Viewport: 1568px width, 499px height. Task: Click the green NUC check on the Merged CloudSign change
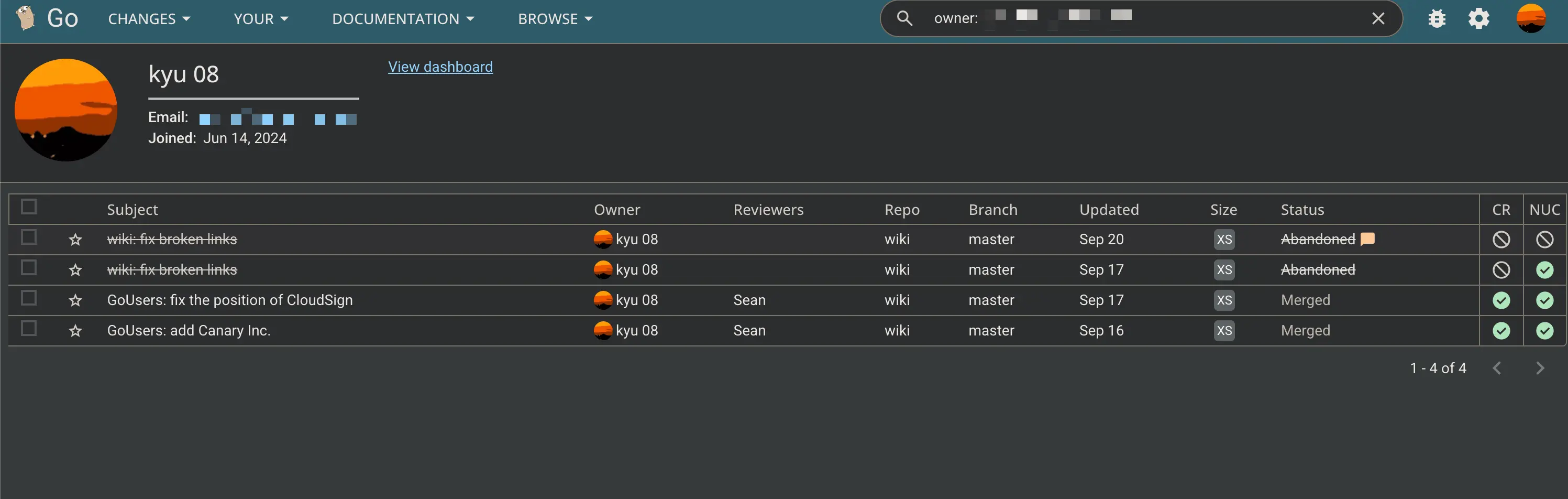click(x=1544, y=300)
